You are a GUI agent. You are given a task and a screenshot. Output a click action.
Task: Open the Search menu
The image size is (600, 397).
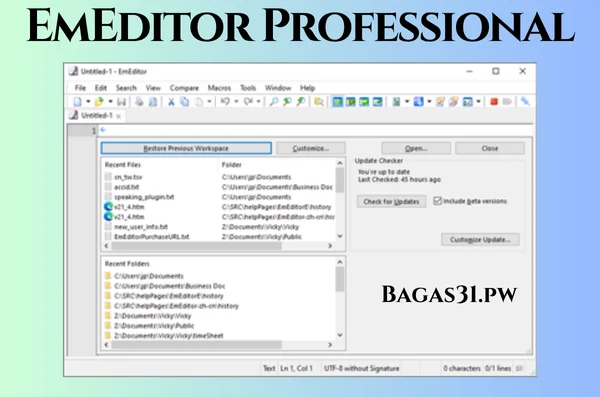pos(126,88)
